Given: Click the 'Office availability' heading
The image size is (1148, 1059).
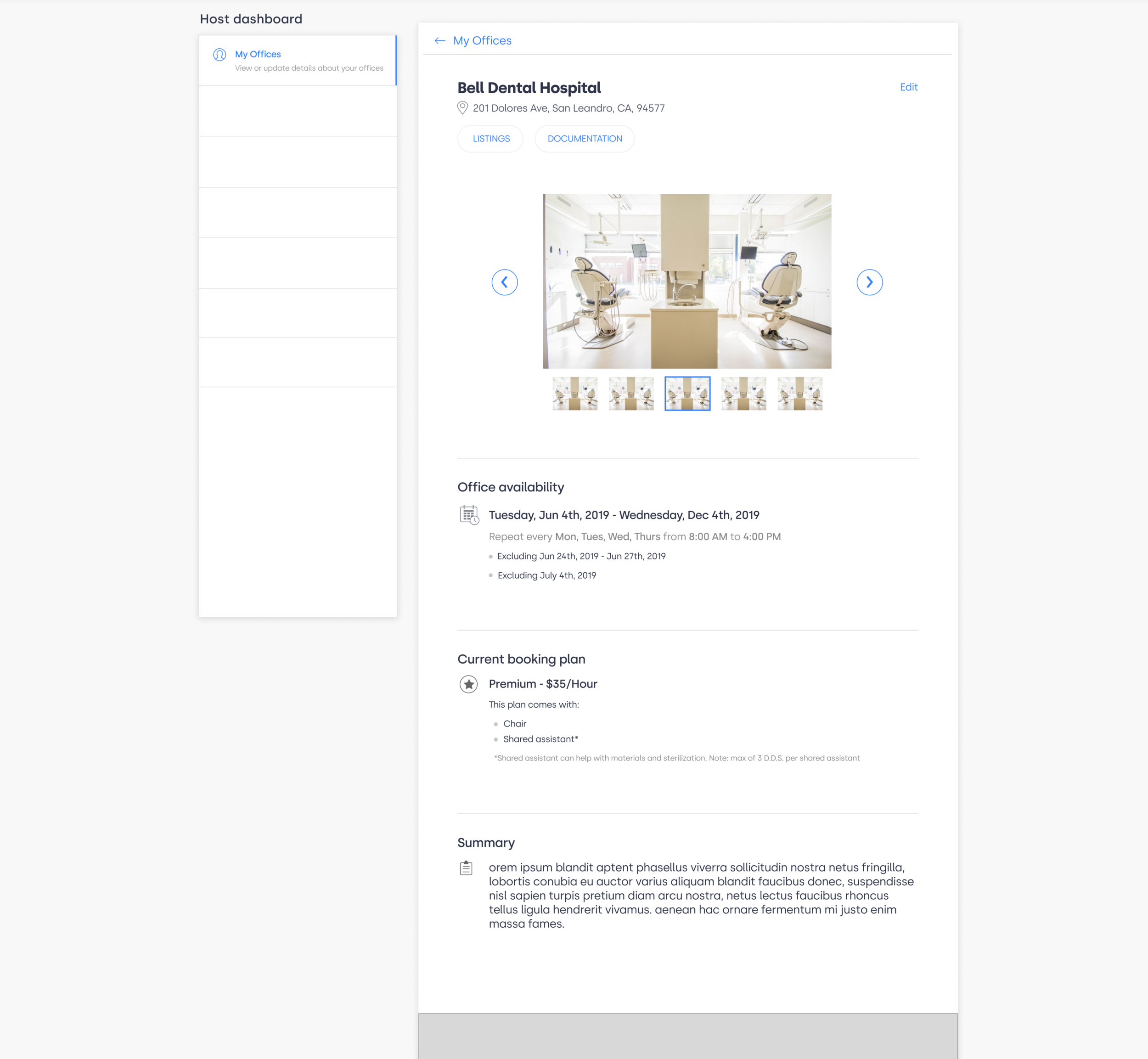Looking at the screenshot, I should coord(511,487).
